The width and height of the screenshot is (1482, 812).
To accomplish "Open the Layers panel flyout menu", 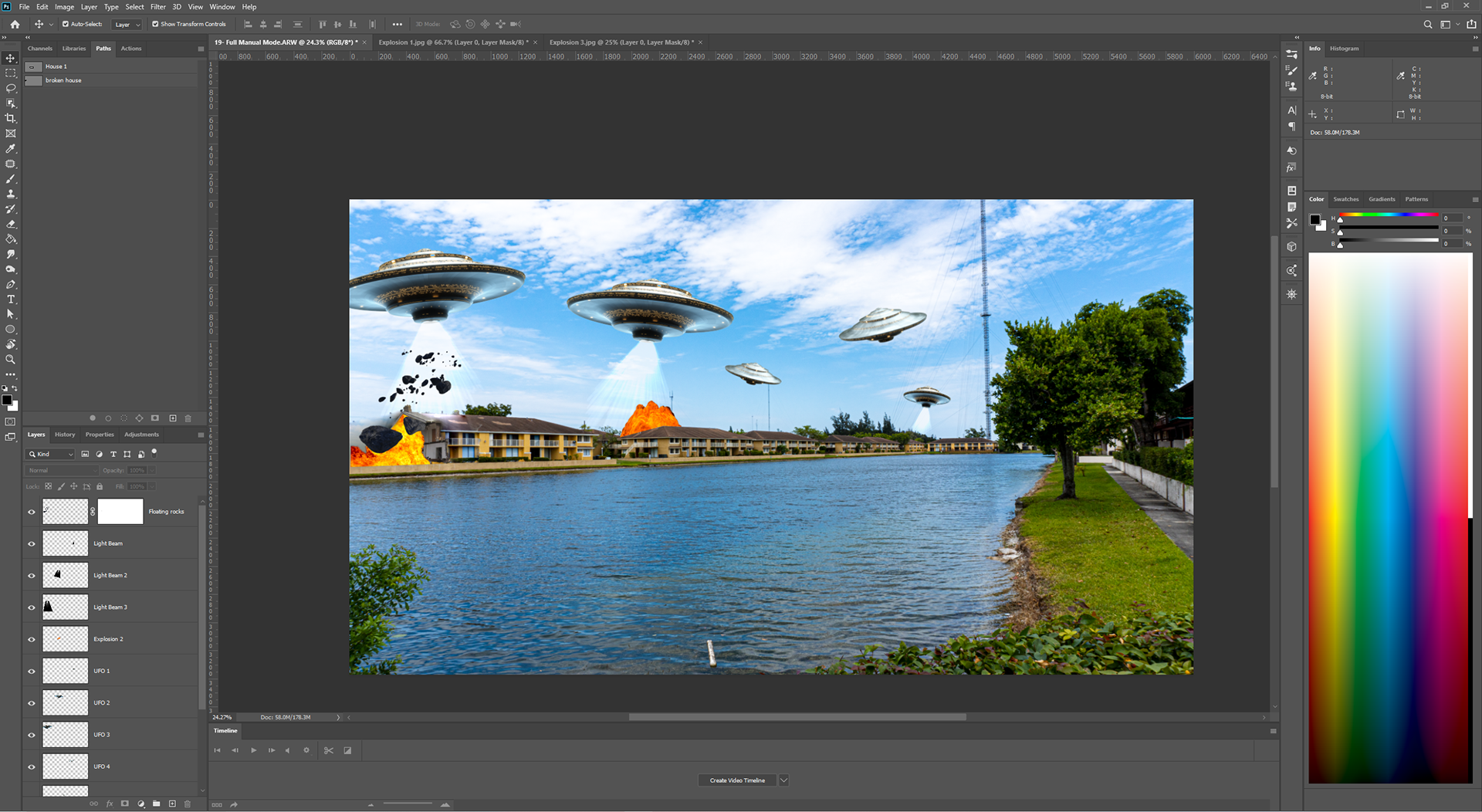I will (201, 435).
